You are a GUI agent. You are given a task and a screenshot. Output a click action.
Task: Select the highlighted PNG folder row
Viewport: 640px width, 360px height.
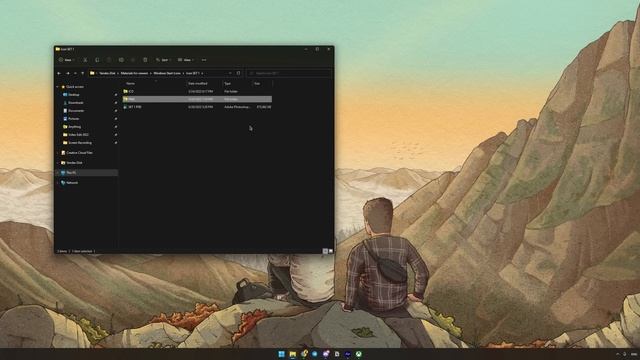[x=197, y=99]
